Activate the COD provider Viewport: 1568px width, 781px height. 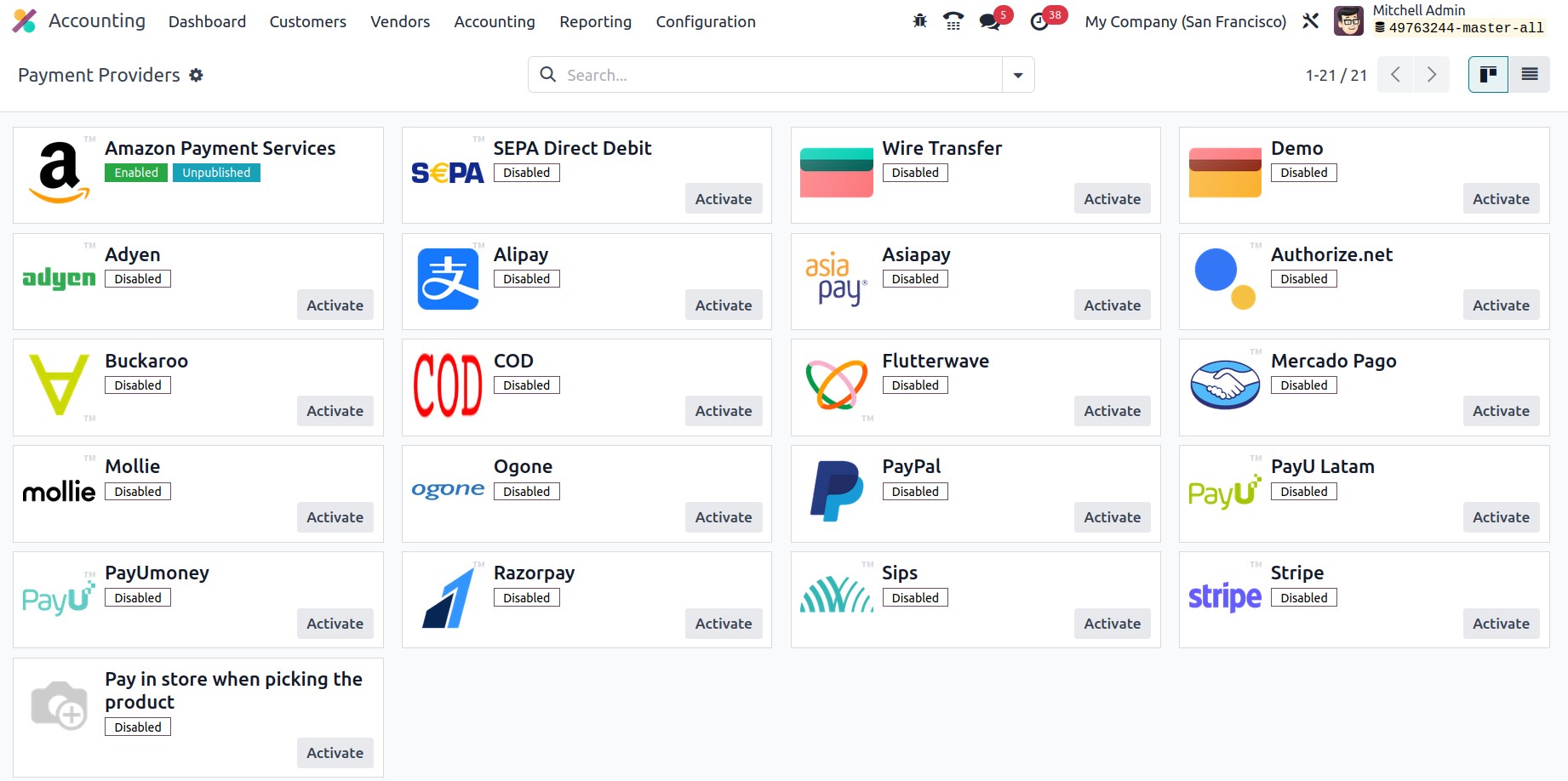click(x=724, y=410)
